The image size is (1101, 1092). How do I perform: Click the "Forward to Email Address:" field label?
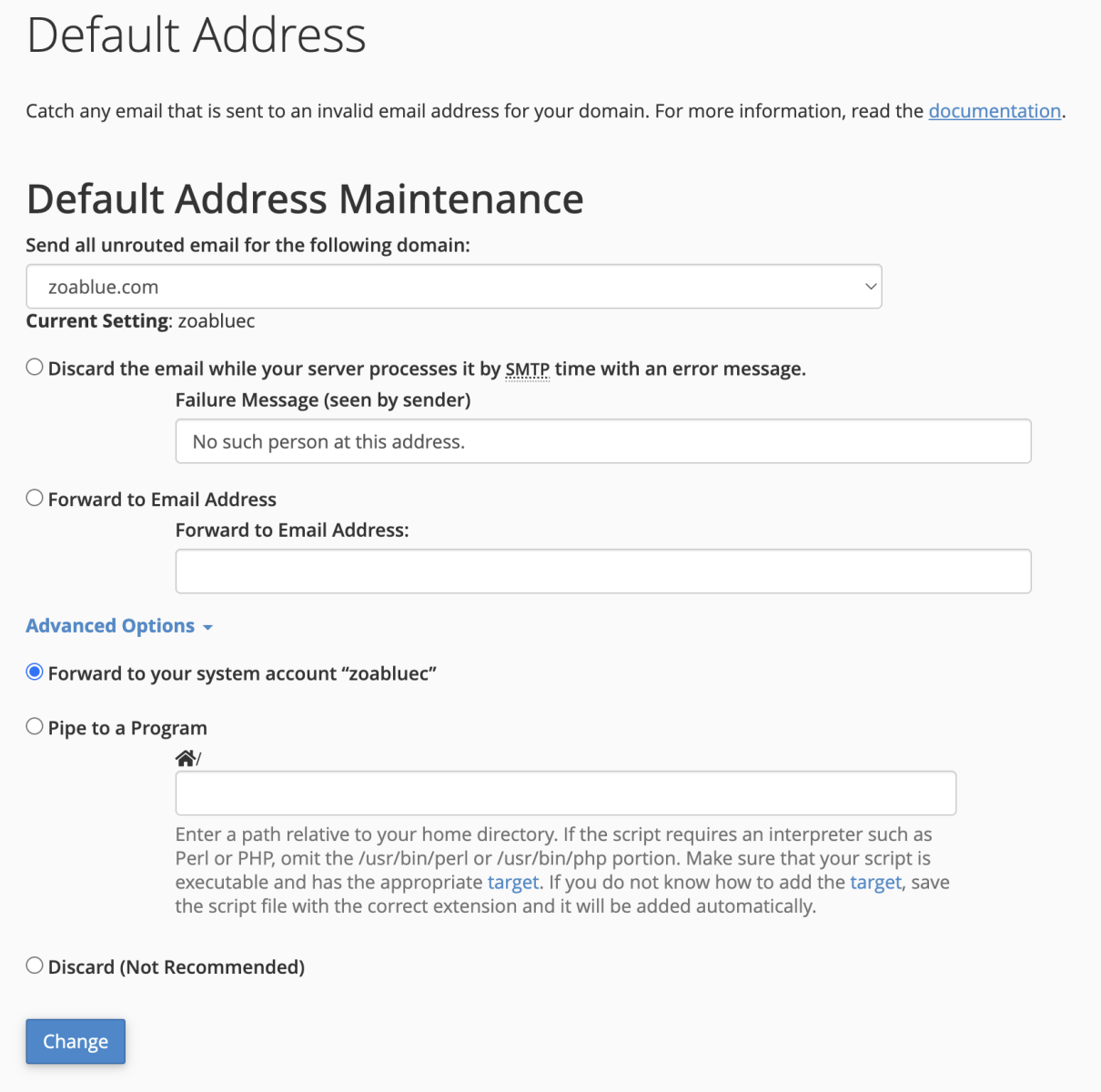pos(292,531)
